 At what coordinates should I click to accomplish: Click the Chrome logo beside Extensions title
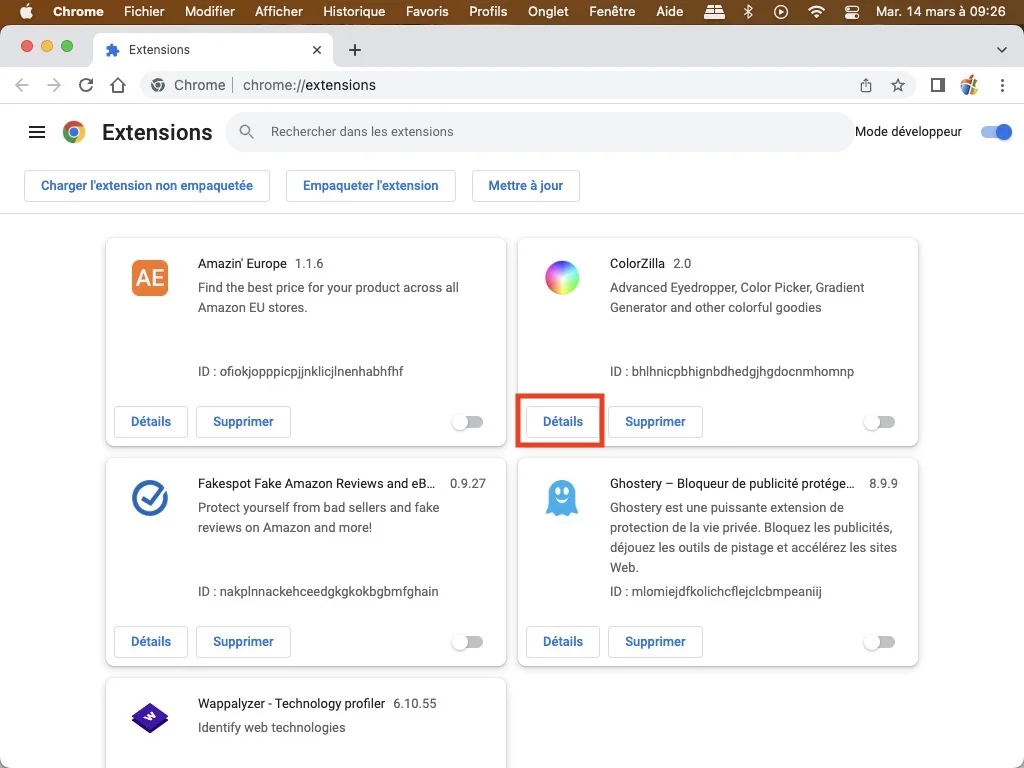coord(74,132)
